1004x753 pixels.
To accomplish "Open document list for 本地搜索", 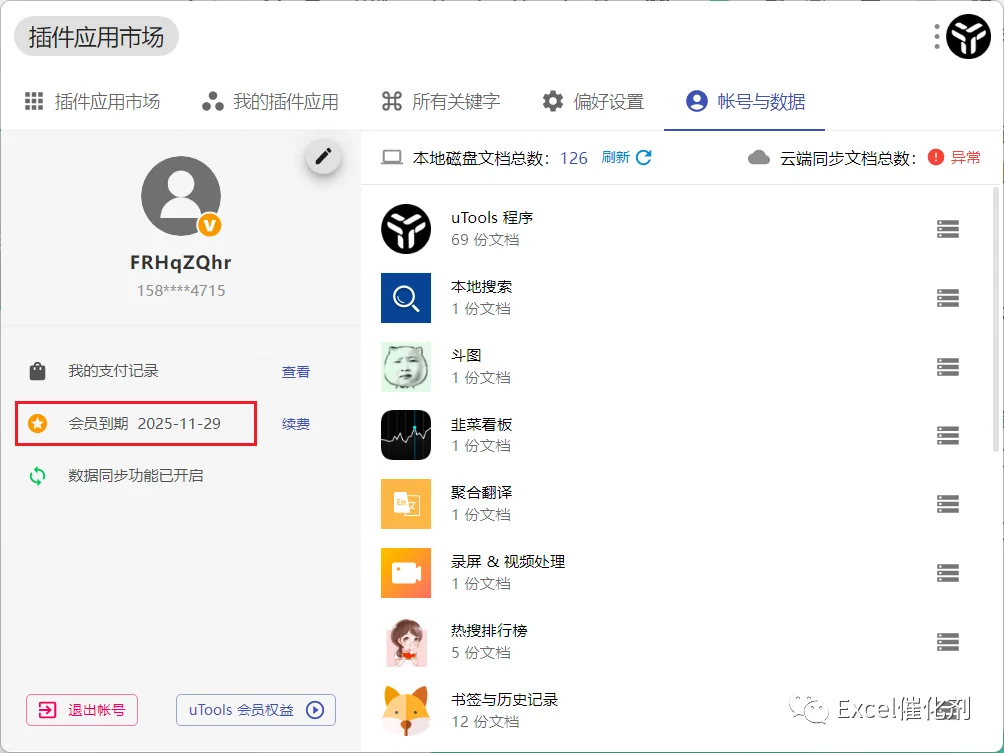I will point(948,298).
